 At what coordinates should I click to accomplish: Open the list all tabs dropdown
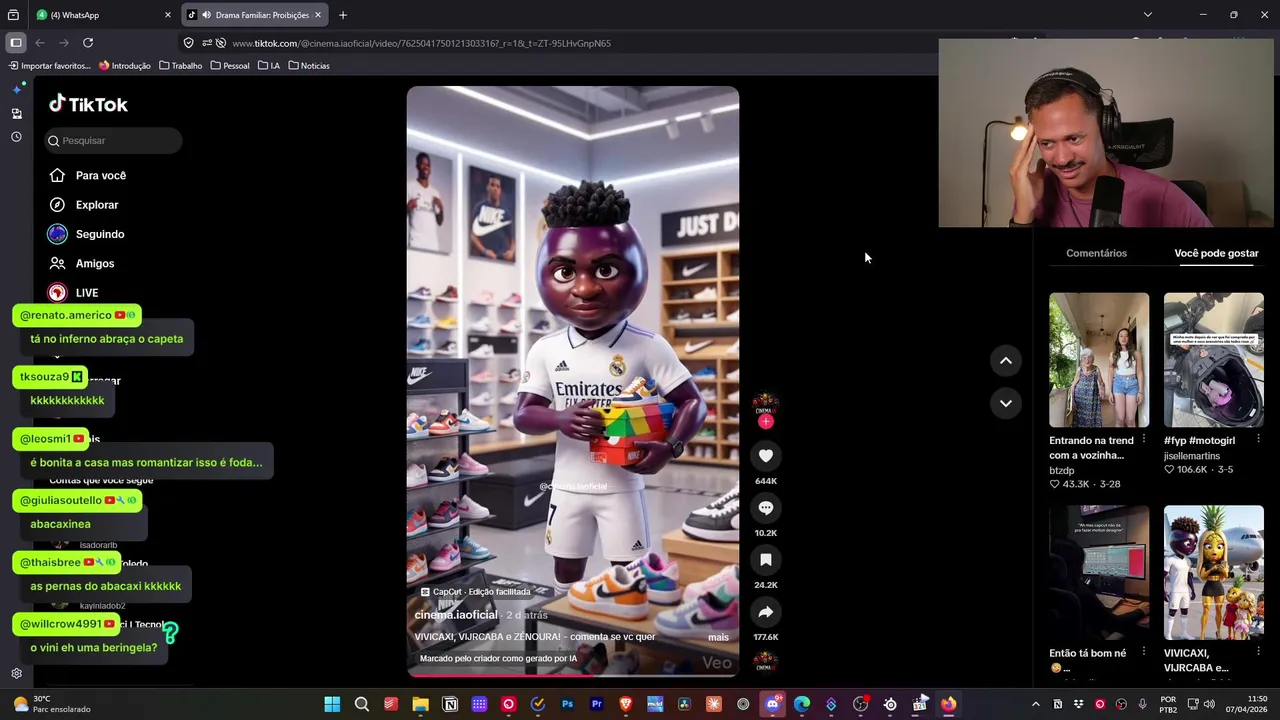(x=1148, y=15)
